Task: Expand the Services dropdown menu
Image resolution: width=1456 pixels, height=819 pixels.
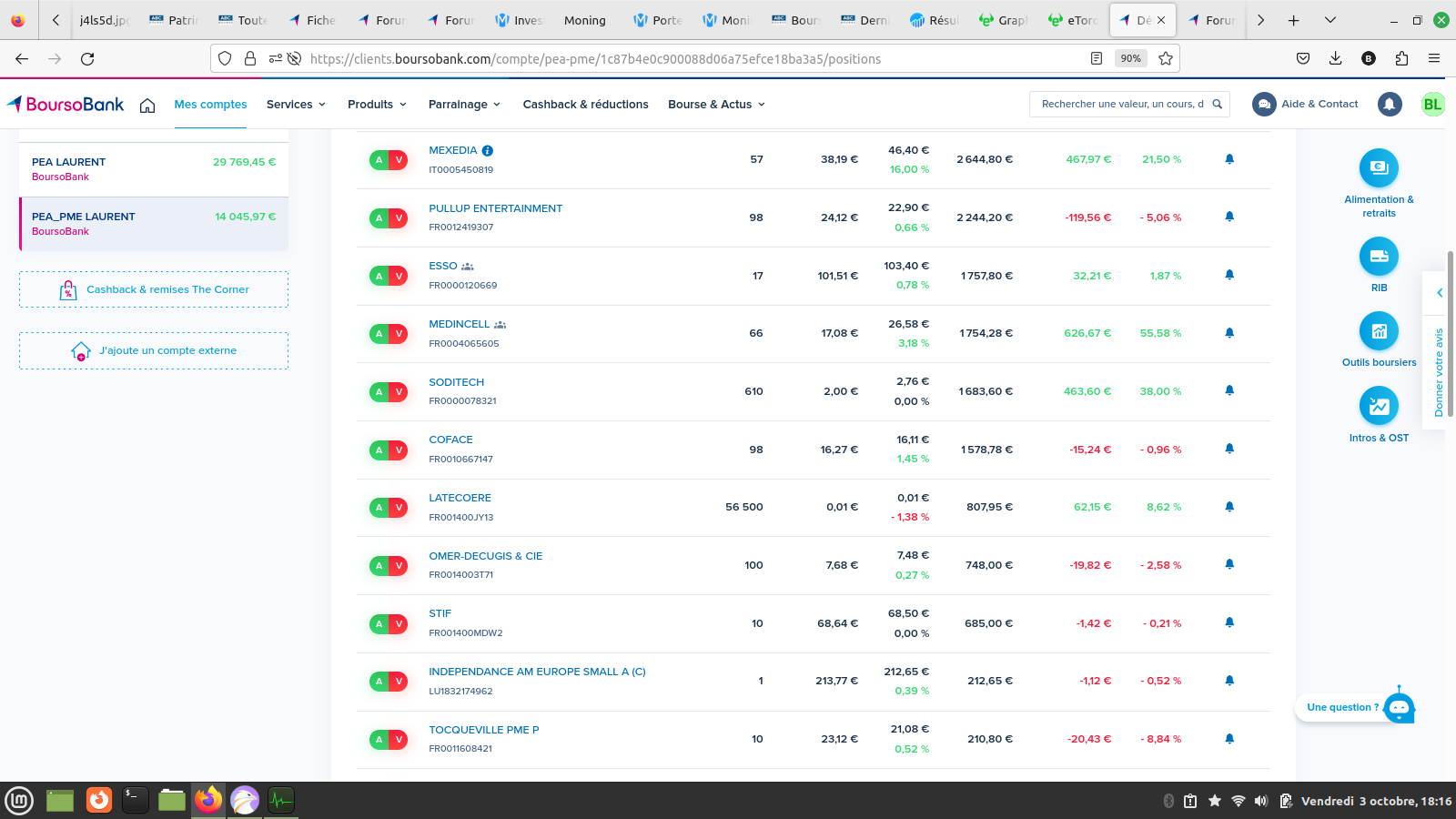Action: (x=296, y=105)
